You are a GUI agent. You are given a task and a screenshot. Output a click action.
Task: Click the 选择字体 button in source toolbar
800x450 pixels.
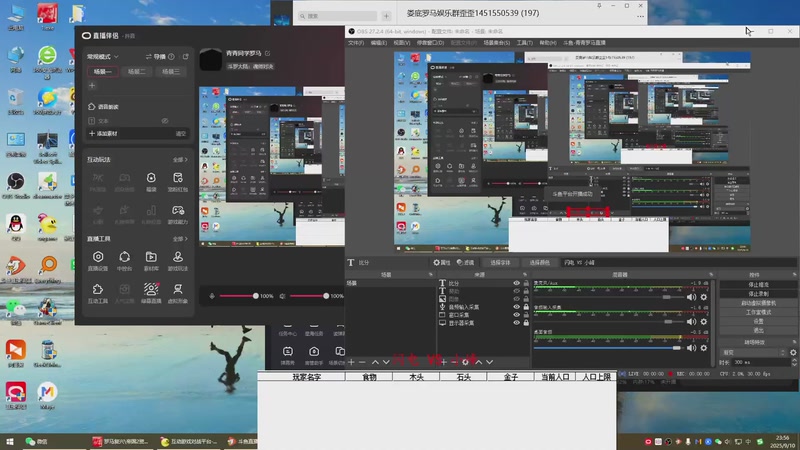pos(500,263)
